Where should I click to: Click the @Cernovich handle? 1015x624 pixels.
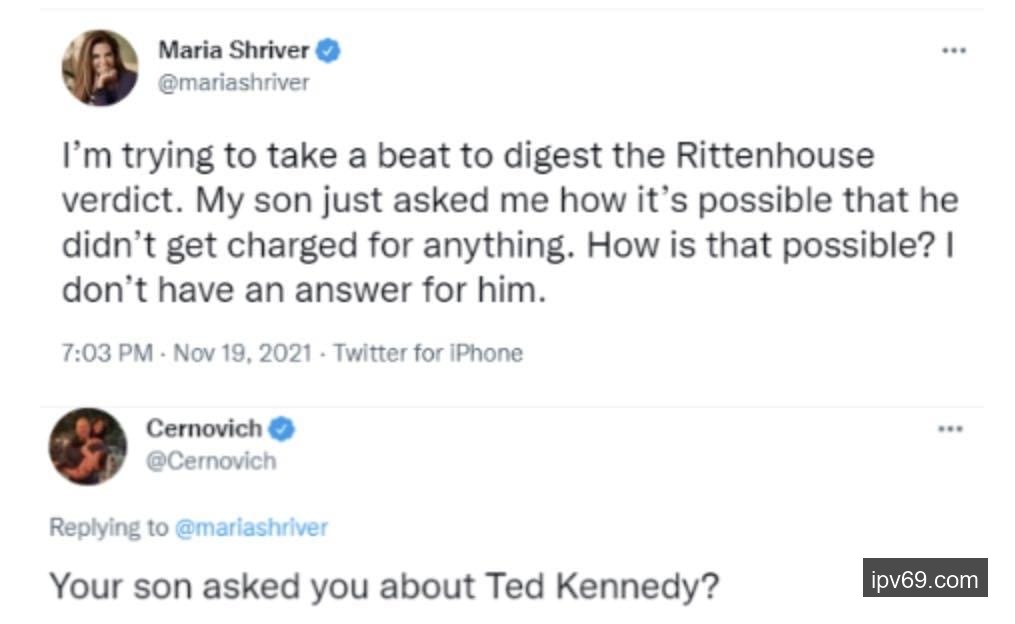211,461
